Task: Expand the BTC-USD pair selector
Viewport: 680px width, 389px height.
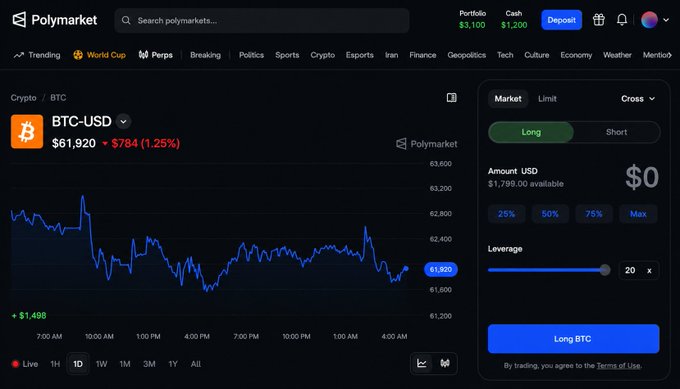Action: click(124, 121)
